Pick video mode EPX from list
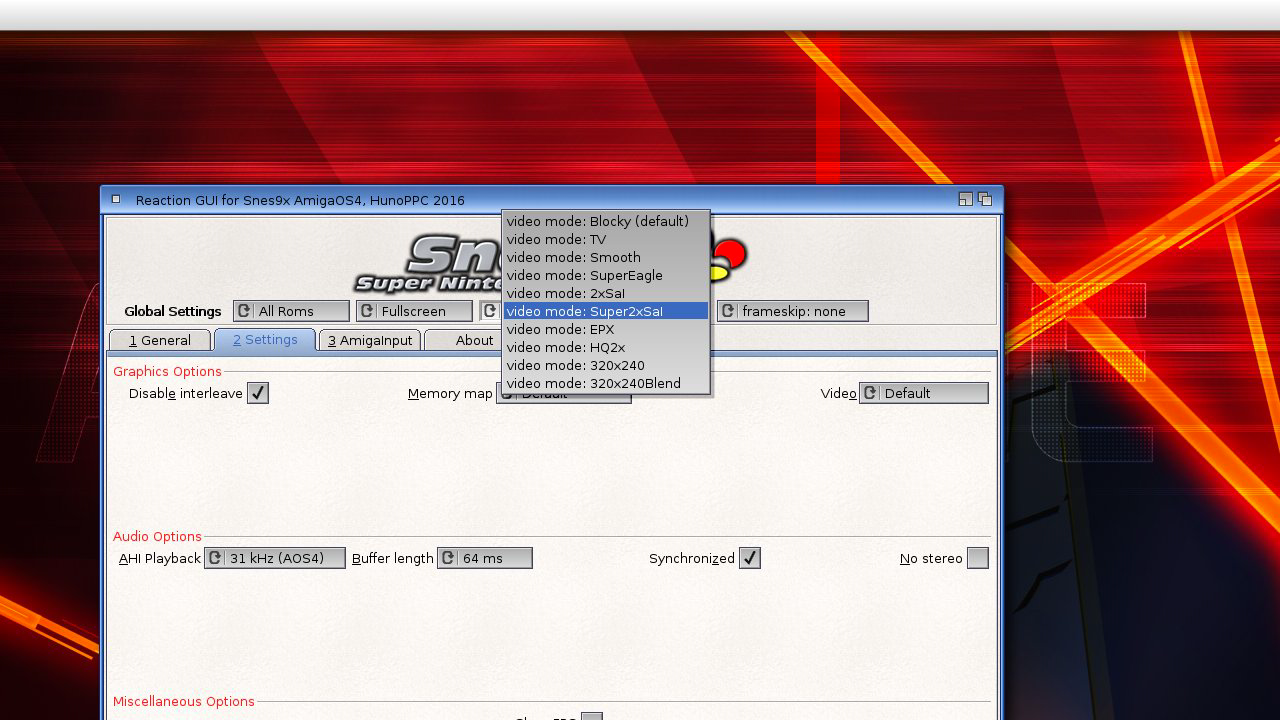Screen dimensions: 1280x720 [x=606, y=329]
